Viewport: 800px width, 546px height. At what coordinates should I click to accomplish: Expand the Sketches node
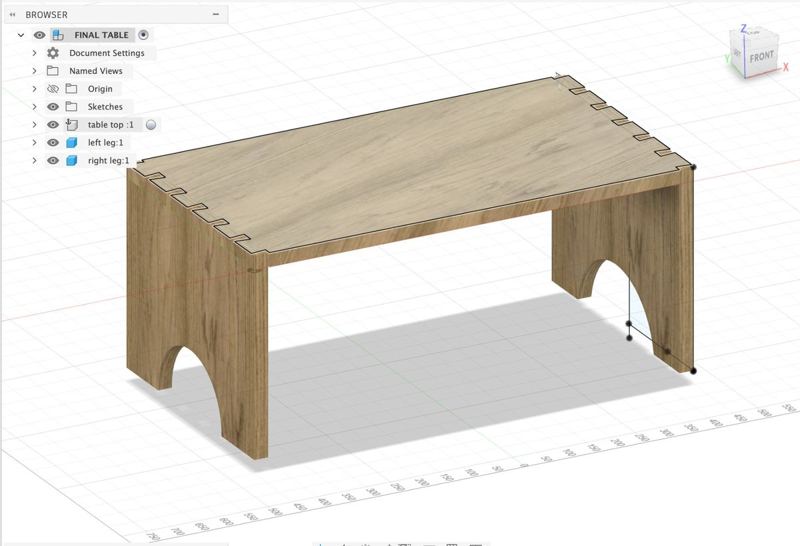[34, 107]
